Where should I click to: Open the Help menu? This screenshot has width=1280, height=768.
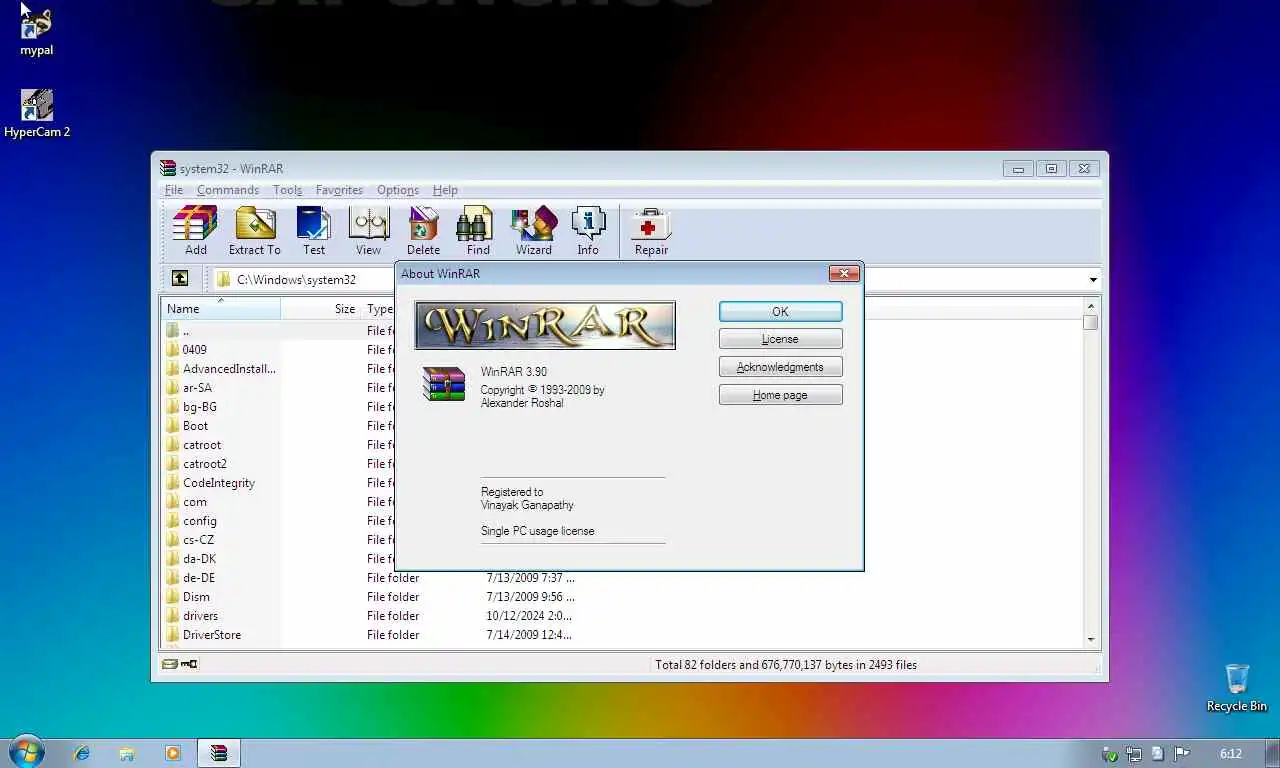(x=445, y=190)
